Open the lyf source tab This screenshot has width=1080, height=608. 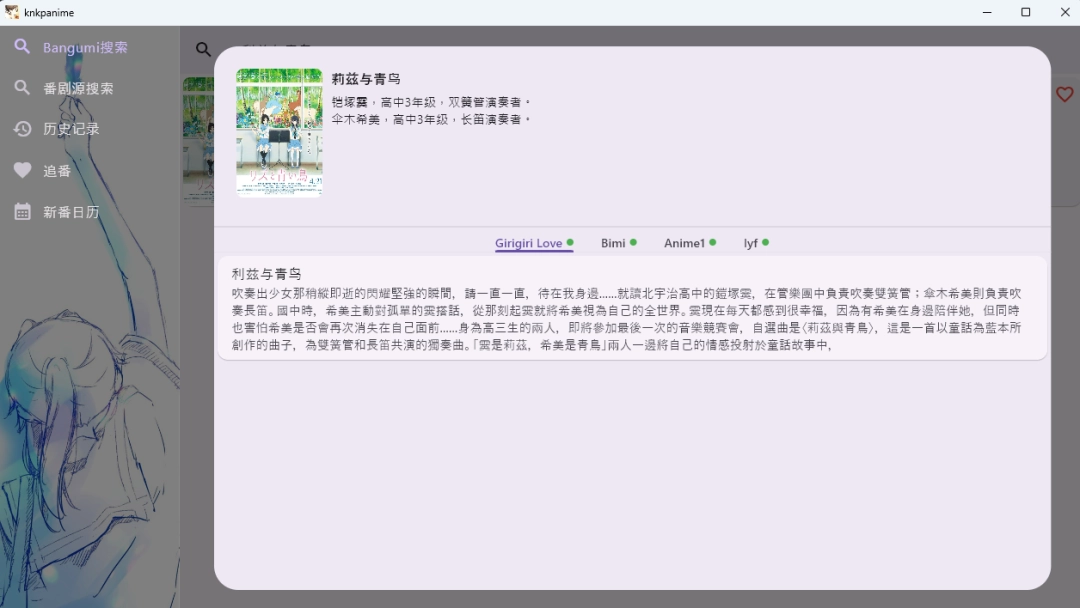[750, 242]
